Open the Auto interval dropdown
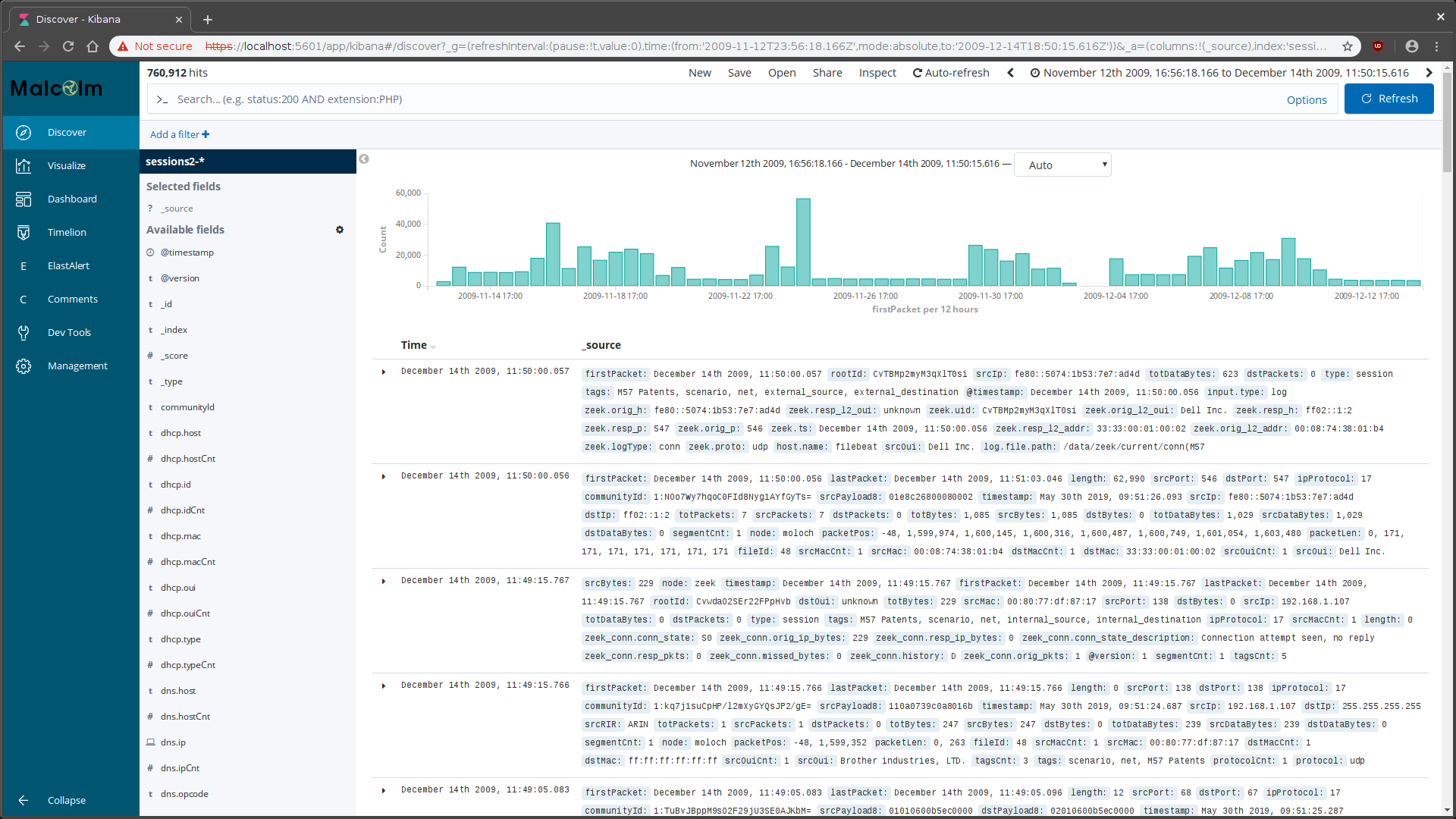 tap(1063, 165)
